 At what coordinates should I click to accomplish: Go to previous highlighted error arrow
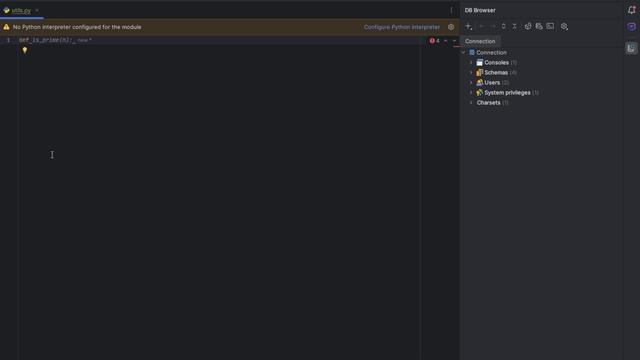pos(446,41)
